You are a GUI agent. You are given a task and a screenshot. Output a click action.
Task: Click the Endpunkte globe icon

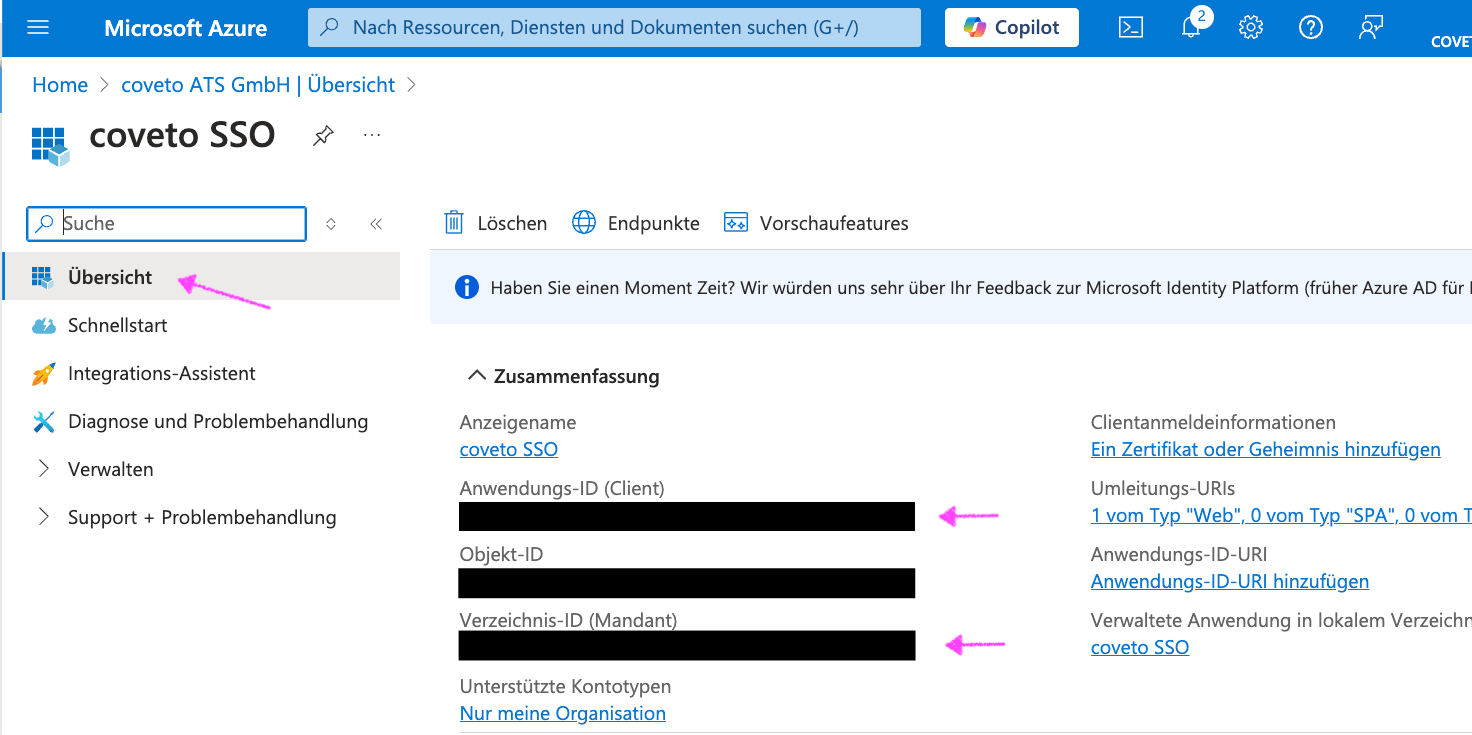click(x=584, y=222)
